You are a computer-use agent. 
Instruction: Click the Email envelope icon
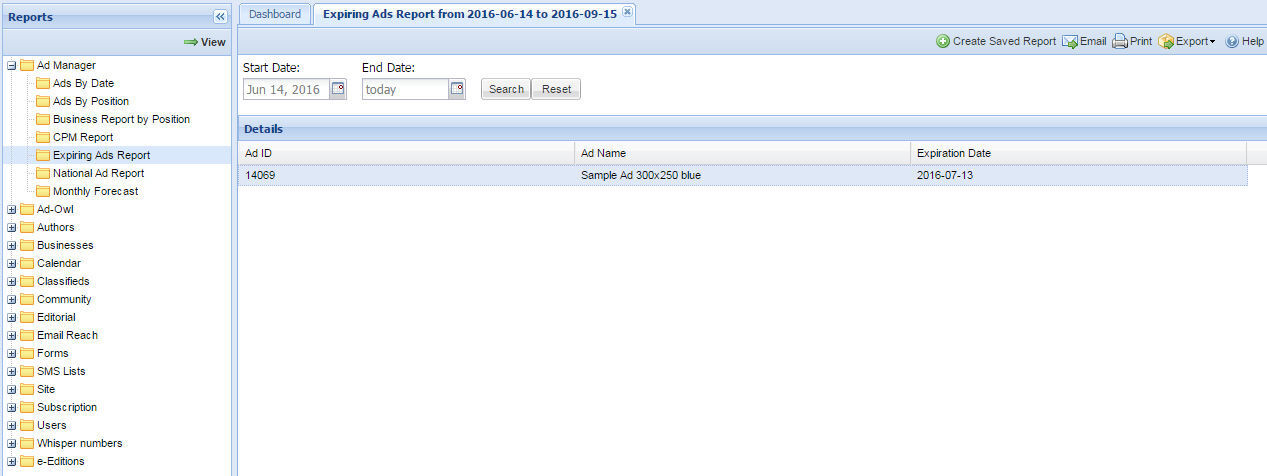coord(1069,42)
